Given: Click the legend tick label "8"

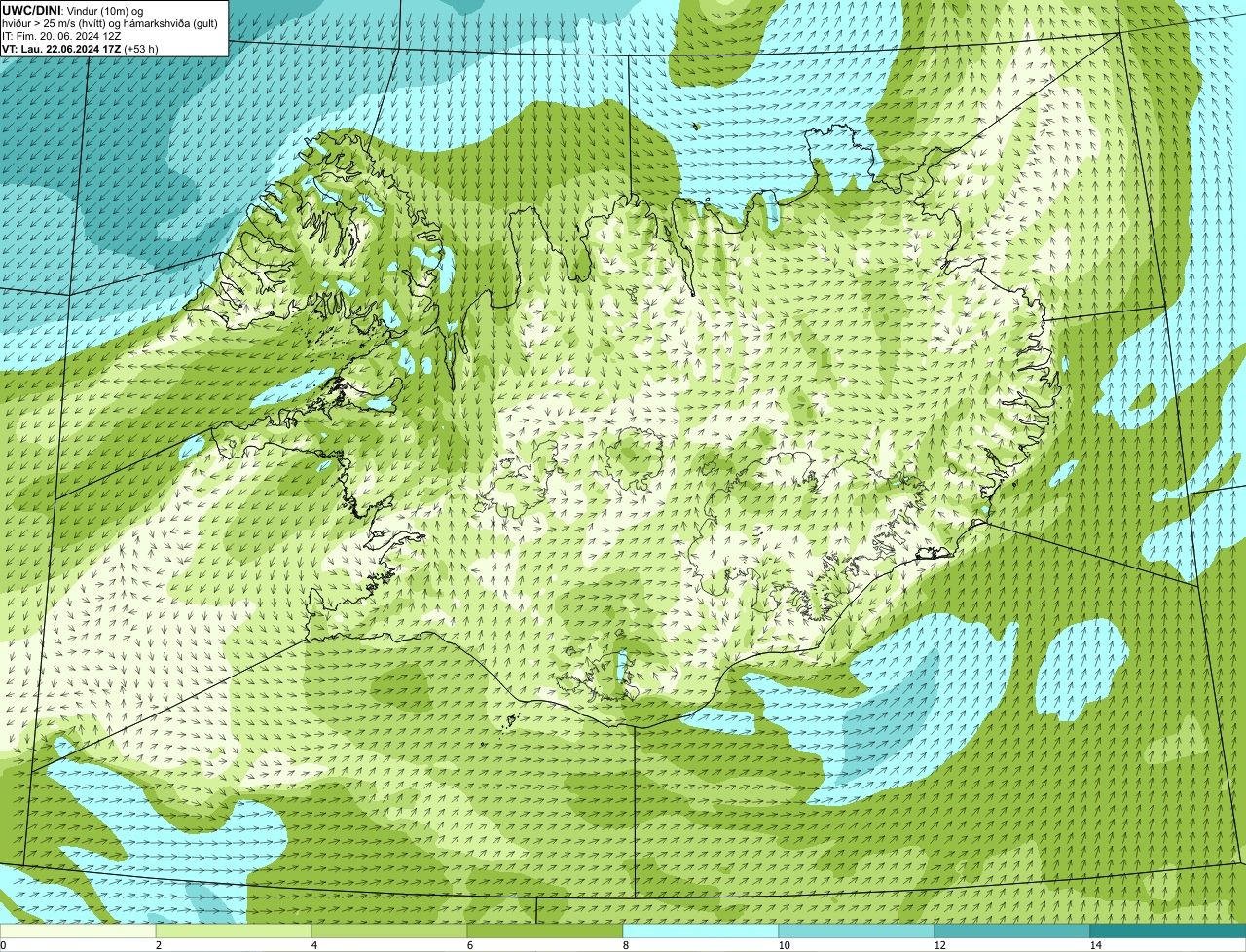Looking at the screenshot, I should [x=625, y=945].
